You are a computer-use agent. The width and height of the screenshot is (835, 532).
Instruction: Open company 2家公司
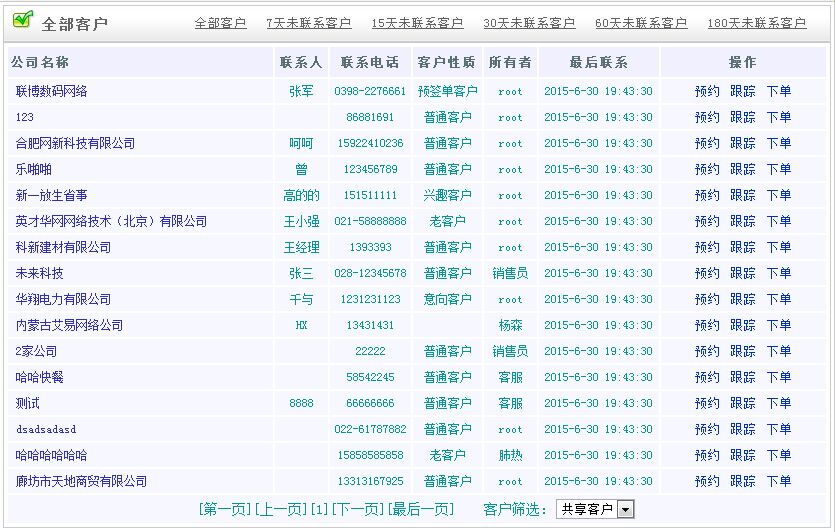tap(36, 351)
